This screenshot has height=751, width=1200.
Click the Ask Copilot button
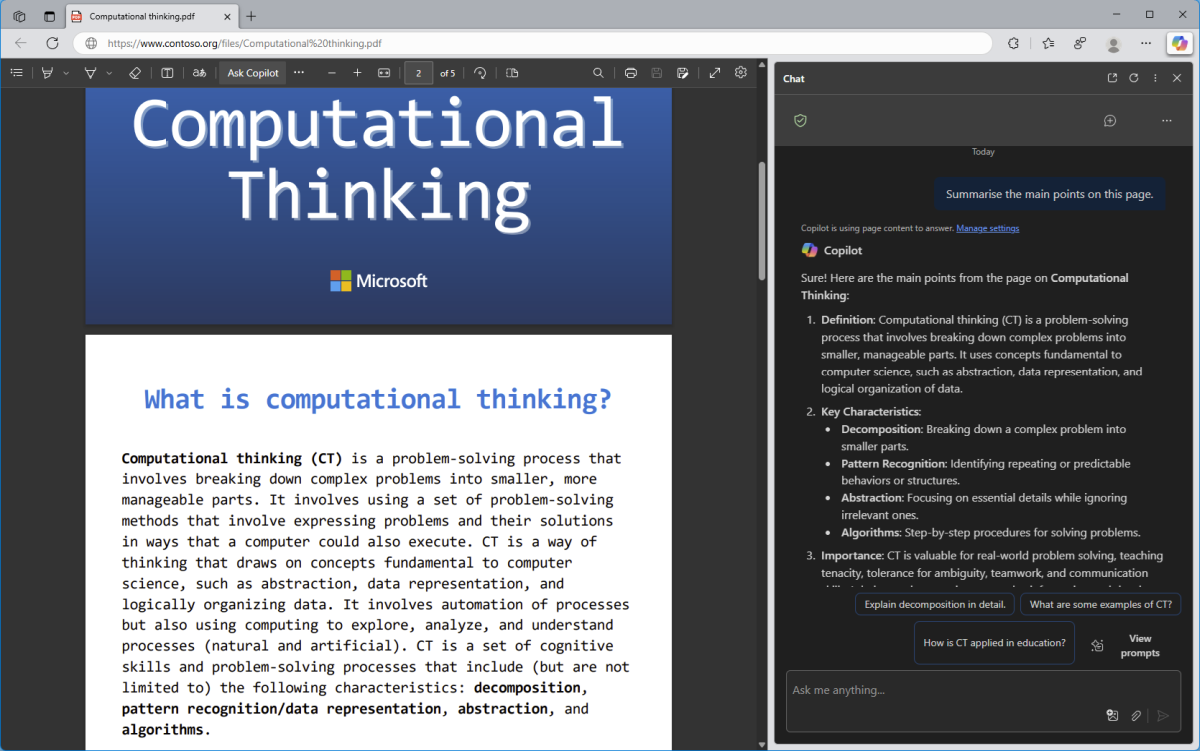coord(252,73)
